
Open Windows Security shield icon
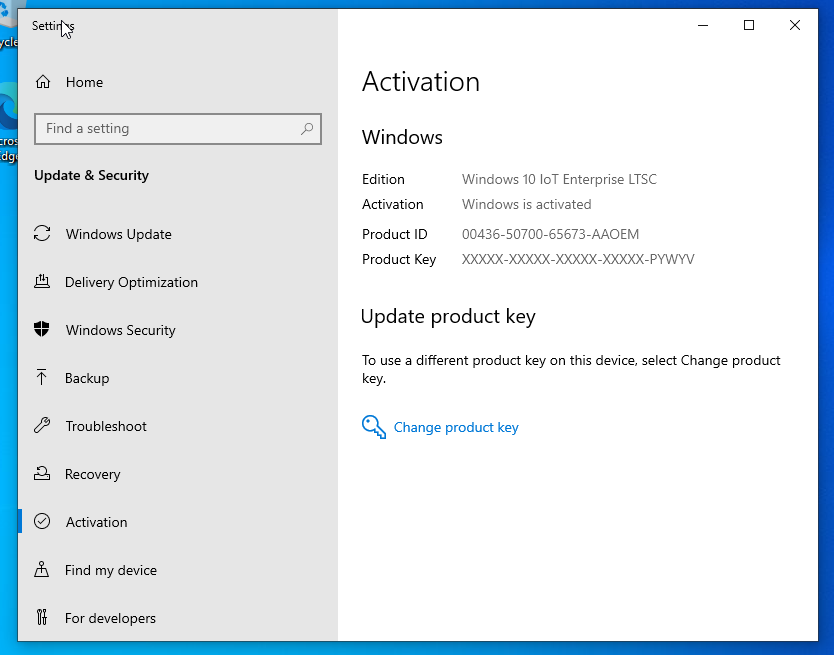click(42, 330)
